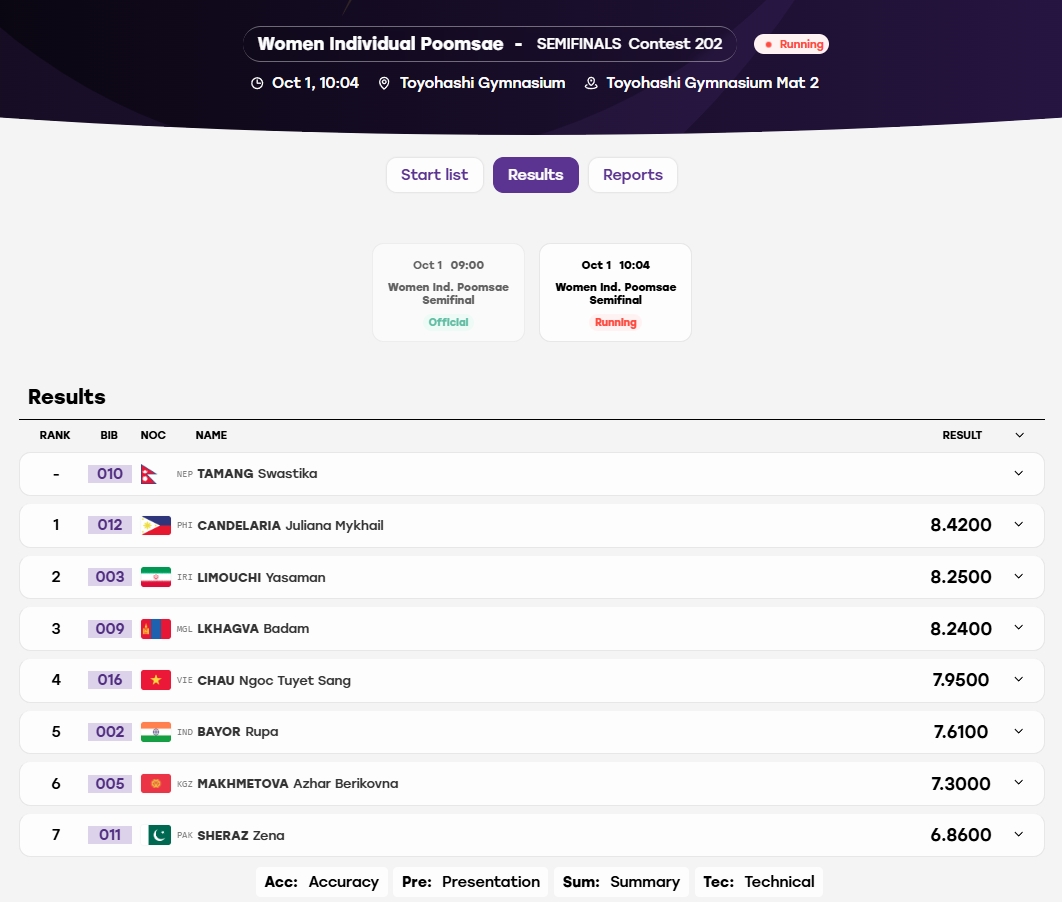Expand CHAU Ngoc Tuyet Sang's row
This screenshot has height=902, width=1062.
click(1019, 679)
